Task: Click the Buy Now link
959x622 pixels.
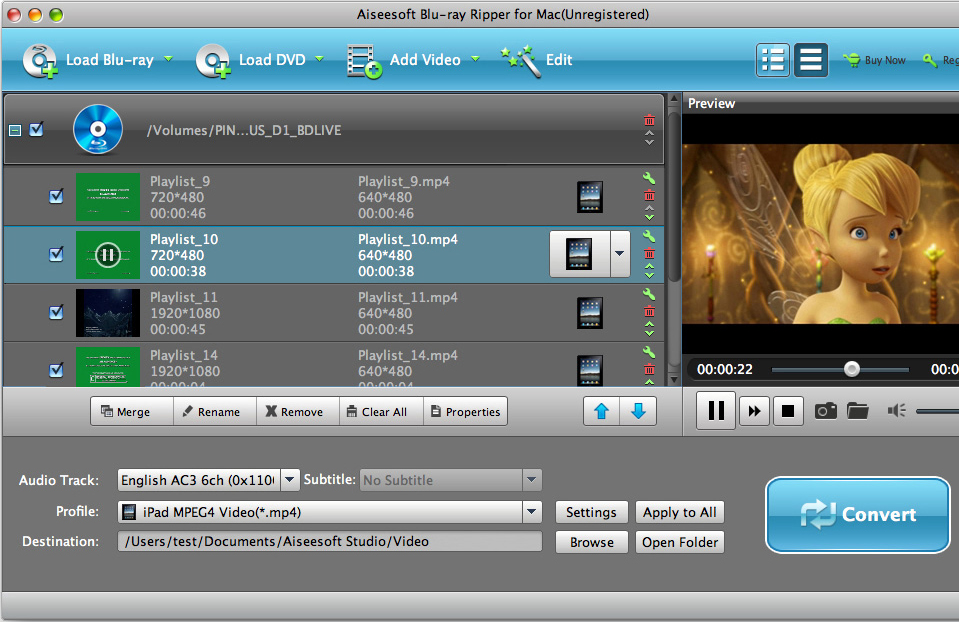Action: click(x=884, y=60)
